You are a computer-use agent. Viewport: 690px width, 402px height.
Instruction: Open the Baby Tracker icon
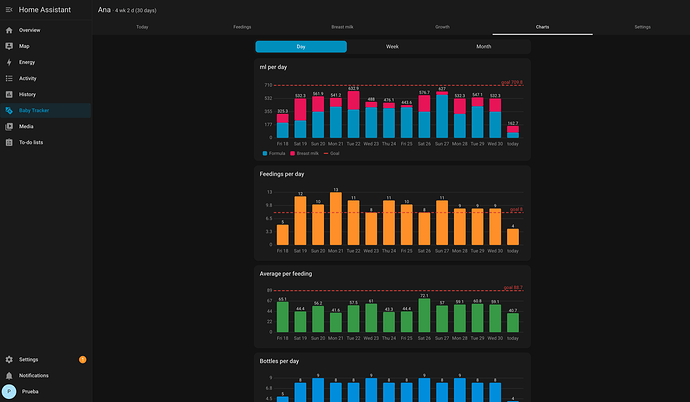point(9,110)
